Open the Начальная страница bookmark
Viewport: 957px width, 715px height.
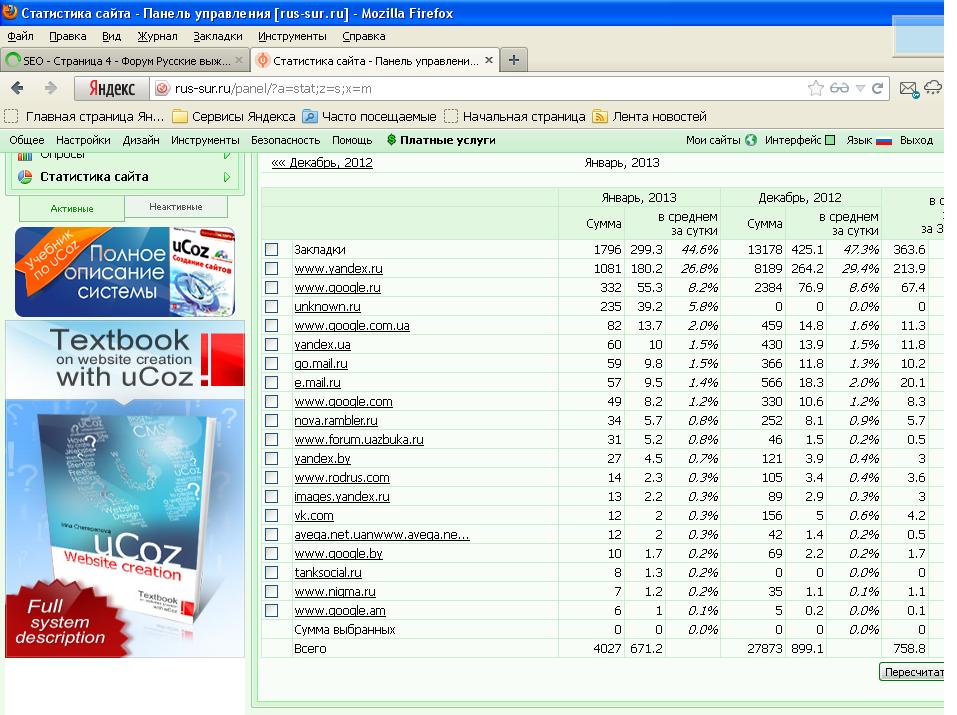point(515,117)
